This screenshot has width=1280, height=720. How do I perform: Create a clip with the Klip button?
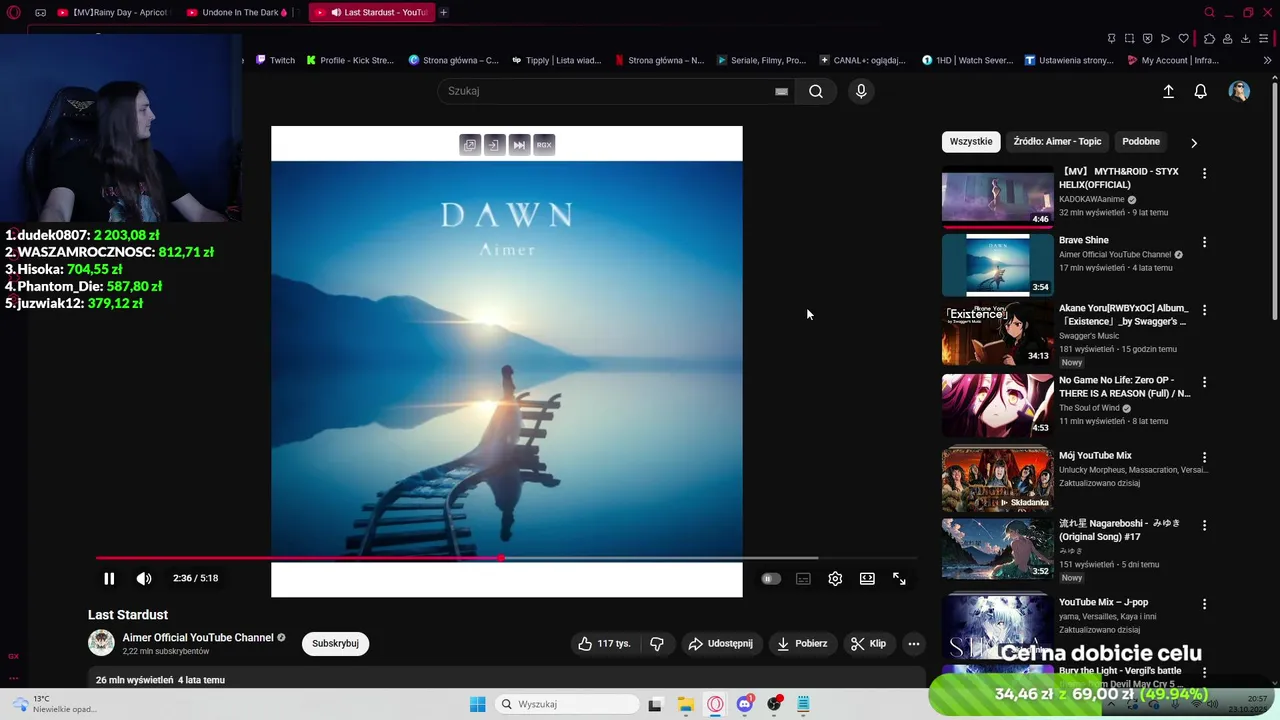pyautogui.click(x=868, y=644)
